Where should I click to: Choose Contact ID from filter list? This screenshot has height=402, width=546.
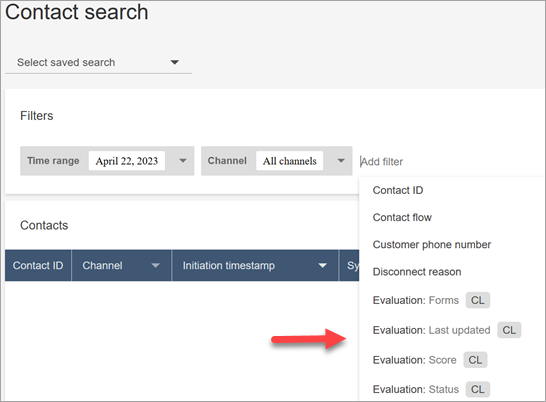tap(398, 190)
